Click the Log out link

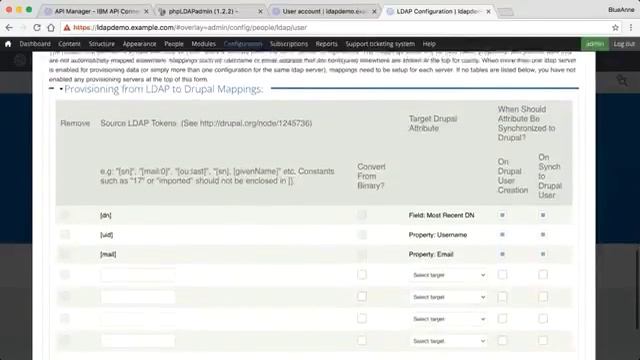pyautogui.click(x=624, y=44)
